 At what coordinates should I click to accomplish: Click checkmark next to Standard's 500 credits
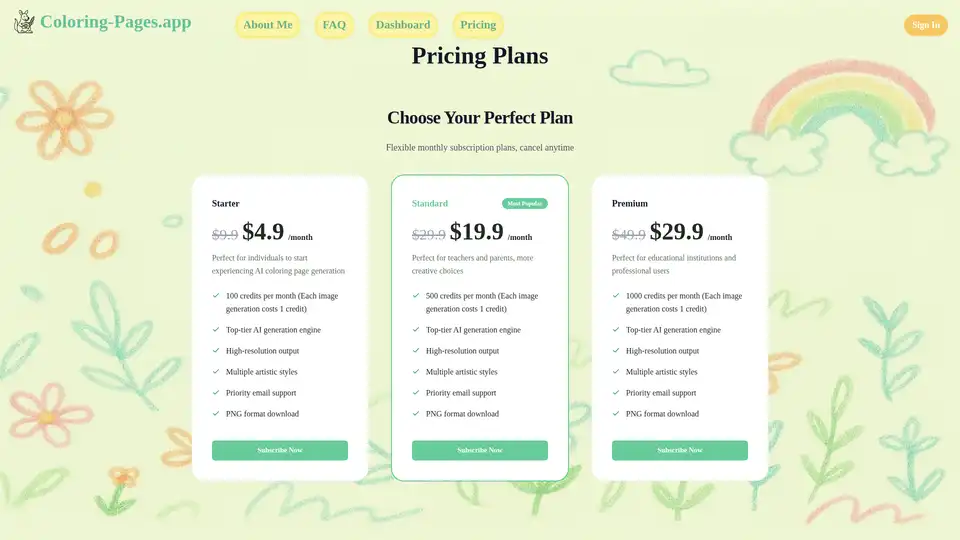tap(416, 296)
